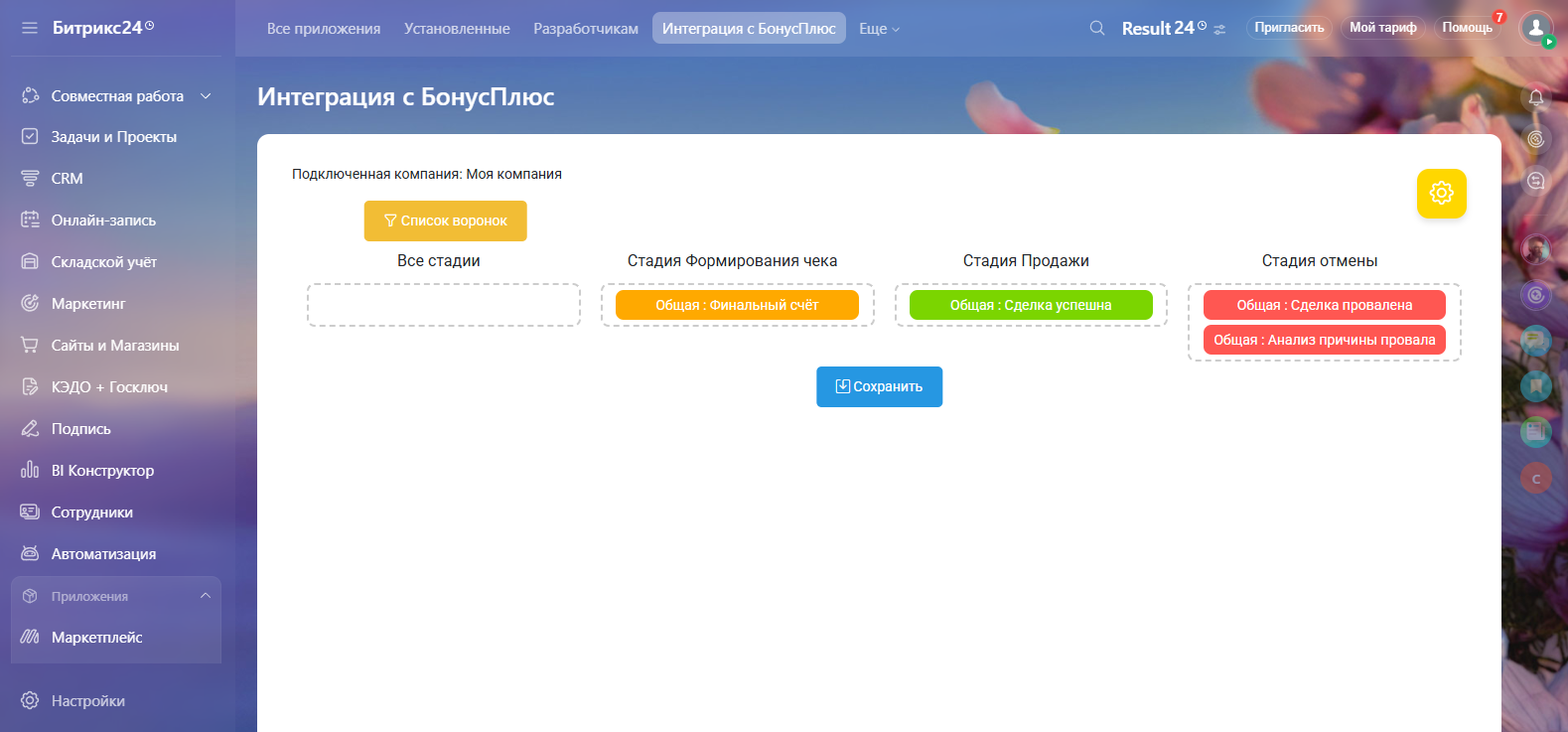Click the Сайты и Магазины cart icon
The height and width of the screenshot is (732, 1568).
[30, 345]
